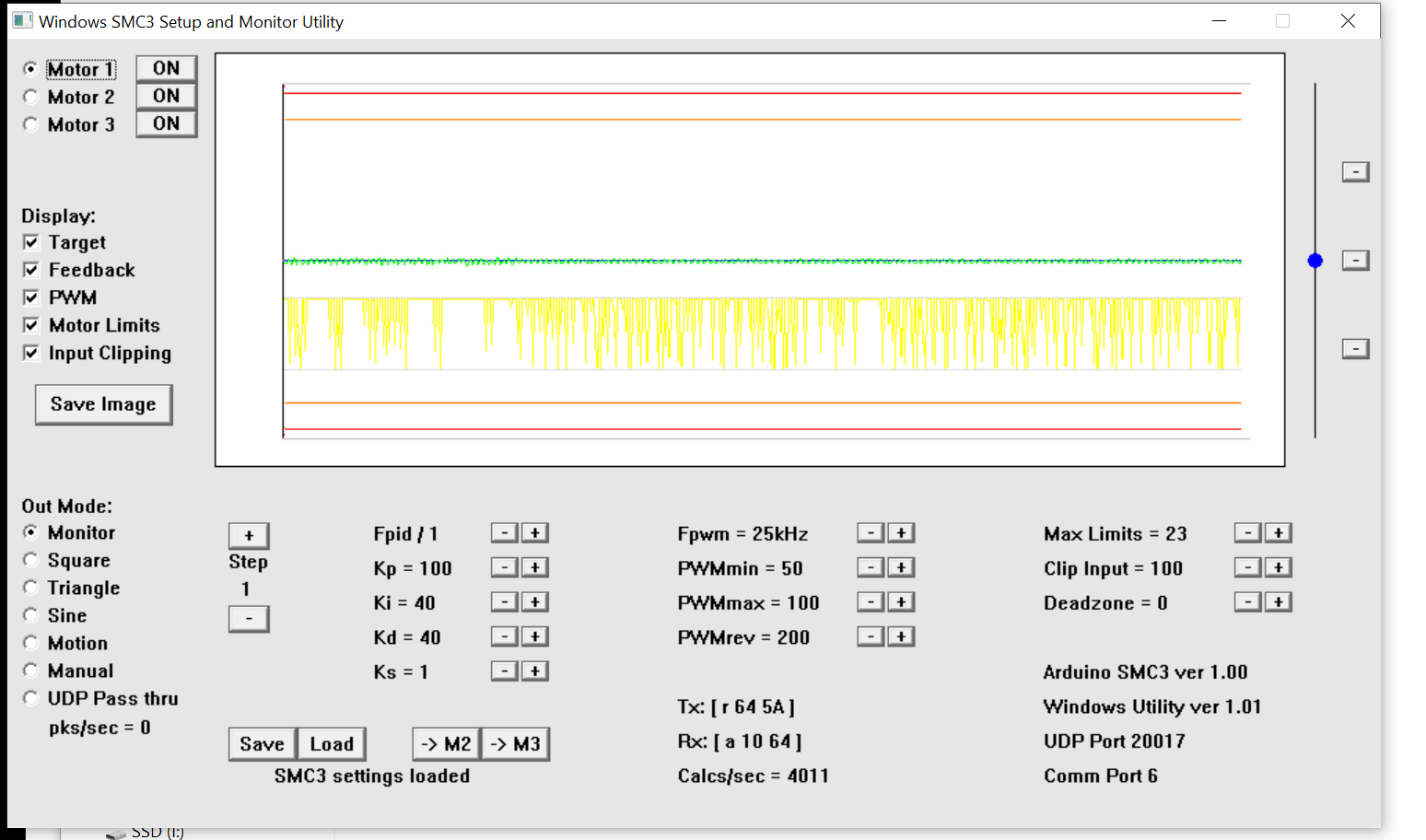Click the Save settings button
1426x840 pixels.
(263, 744)
